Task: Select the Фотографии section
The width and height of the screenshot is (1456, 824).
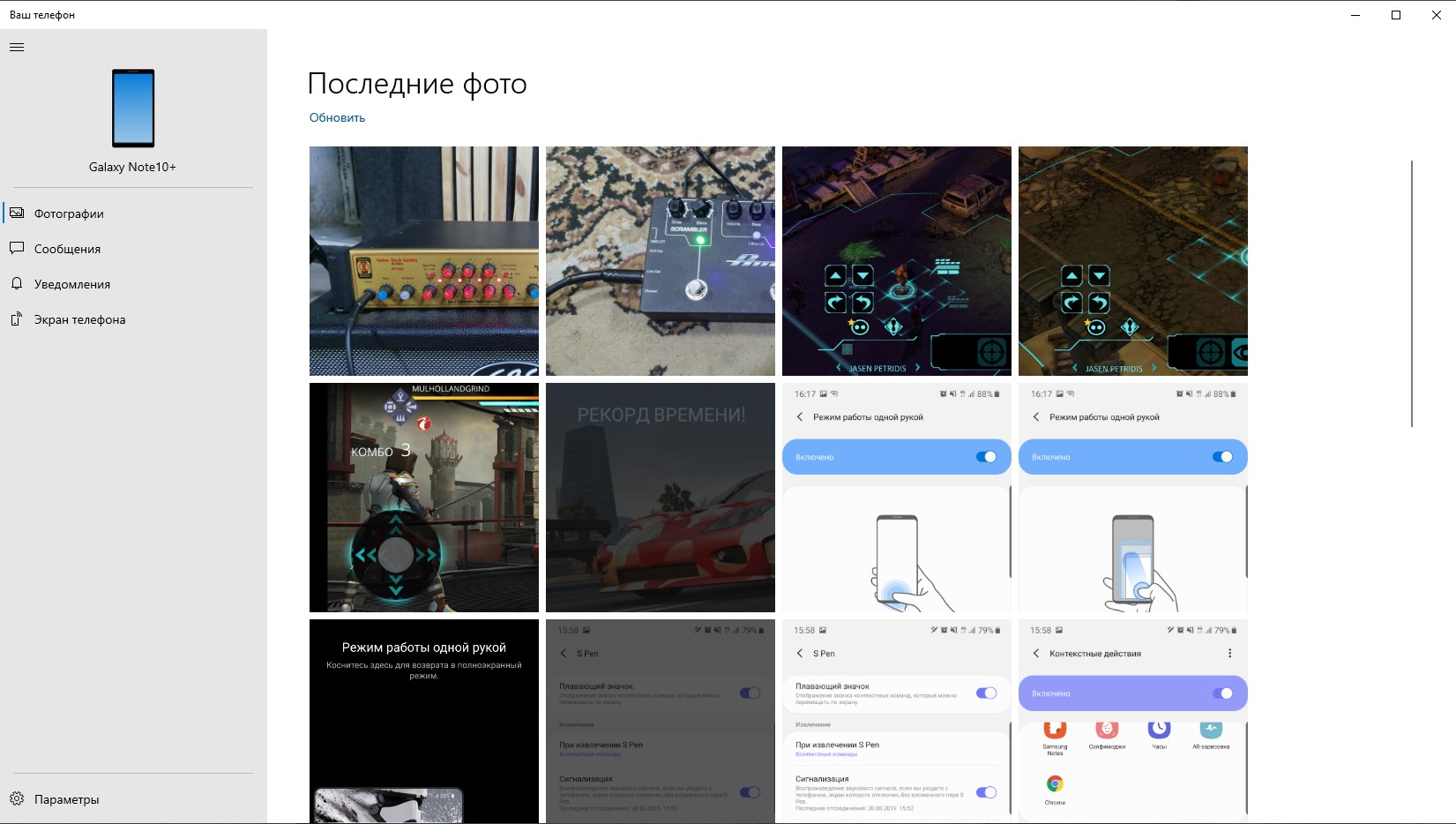Action: pos(133,213)
